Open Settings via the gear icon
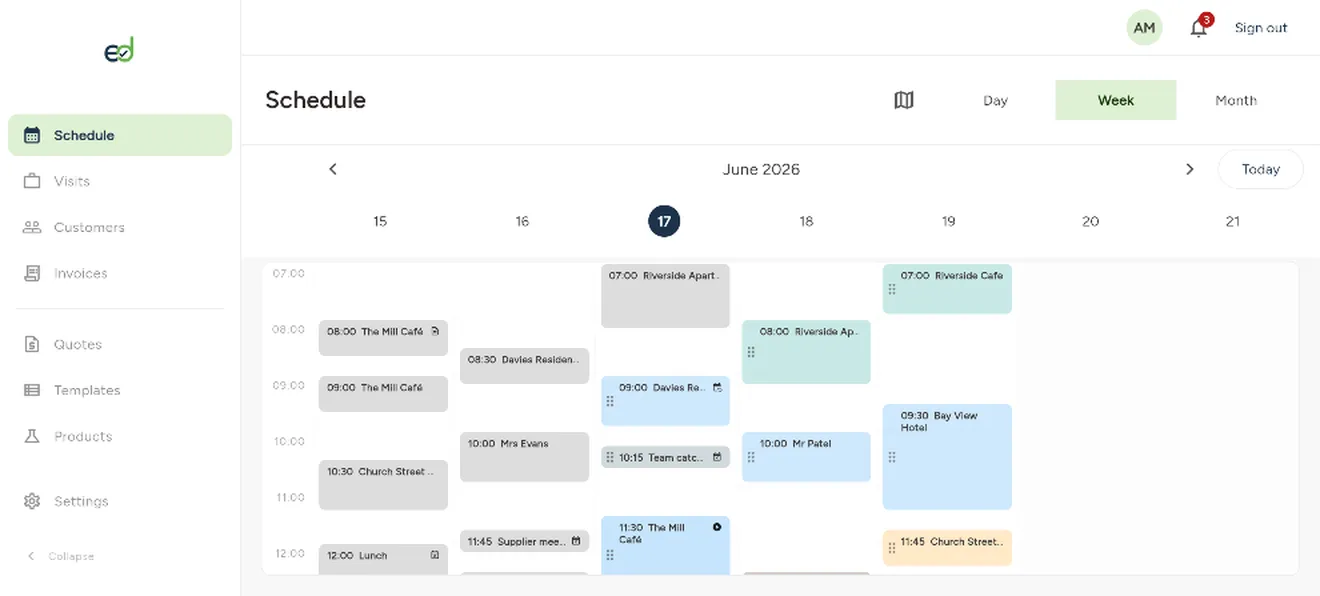Image resolution: width=1320 pixels, height=596 pixels. [x=32, y=501]
